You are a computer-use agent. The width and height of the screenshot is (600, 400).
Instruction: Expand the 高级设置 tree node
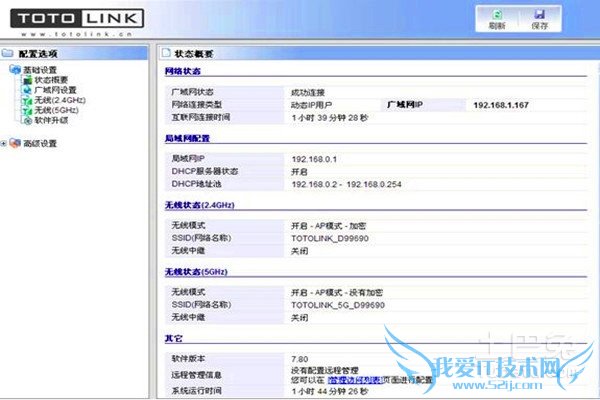4,143
